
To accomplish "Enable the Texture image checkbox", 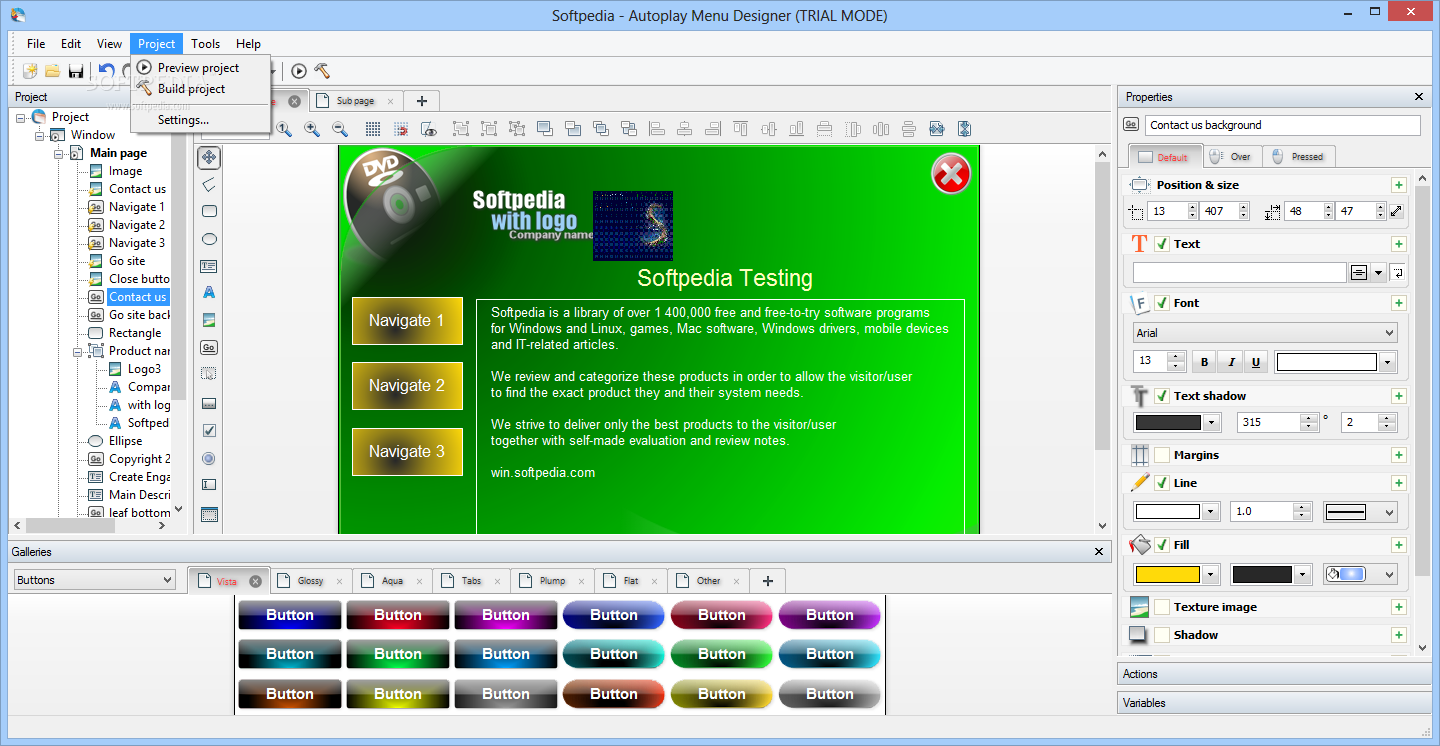I will pos(1161,607).
